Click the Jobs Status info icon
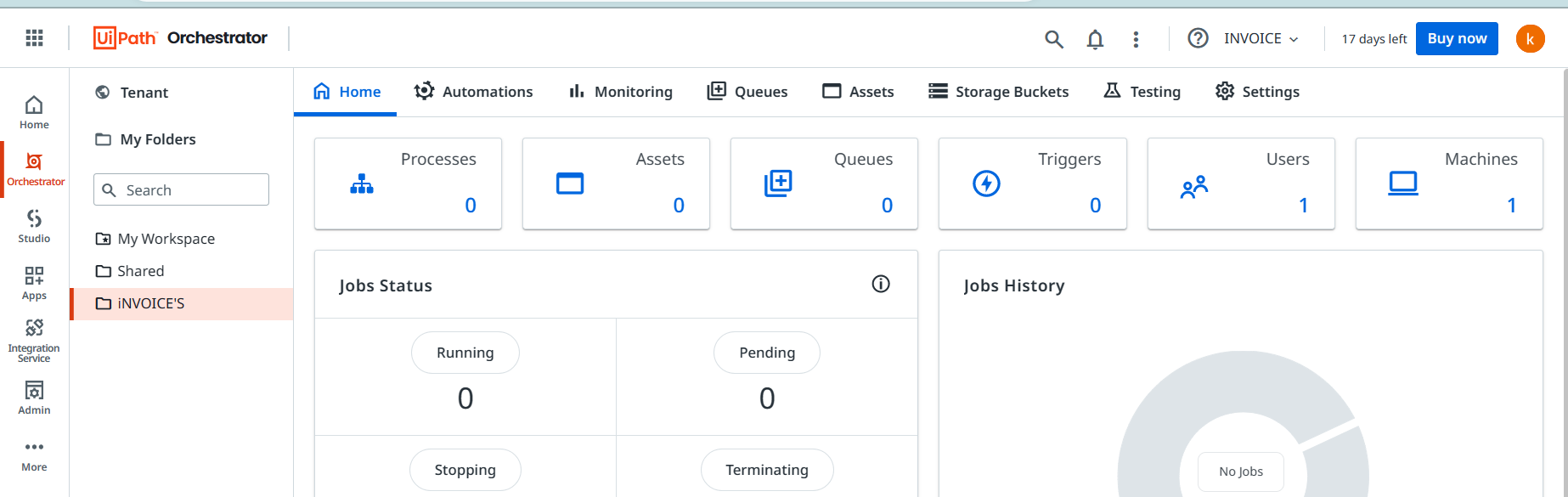The image size is (1568, 497). (x=881, y=284)
